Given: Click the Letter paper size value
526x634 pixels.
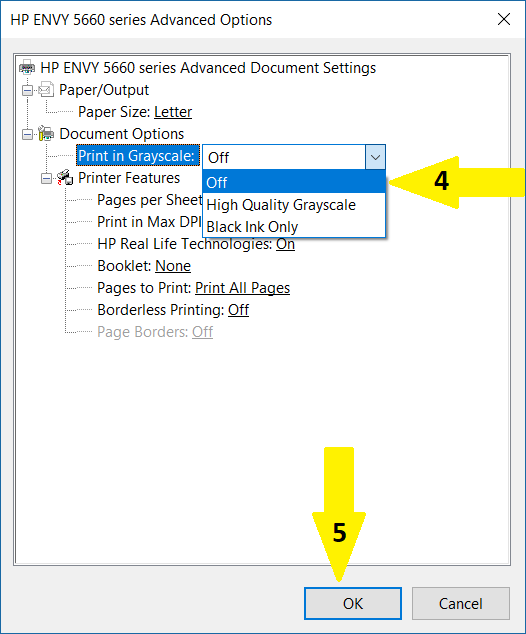Looking at the screenshot, I should (173, 112).
